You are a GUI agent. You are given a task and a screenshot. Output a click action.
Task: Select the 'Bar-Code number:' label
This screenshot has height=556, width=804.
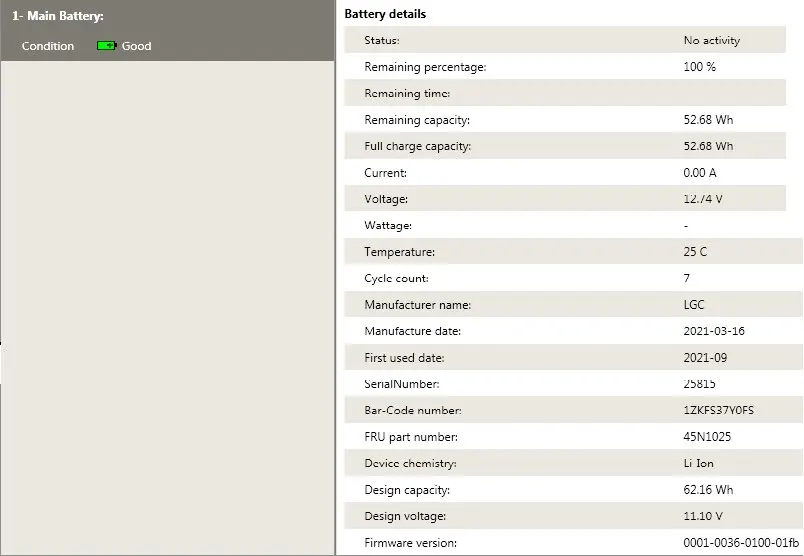pyautogui.click(x=413, y=410)
